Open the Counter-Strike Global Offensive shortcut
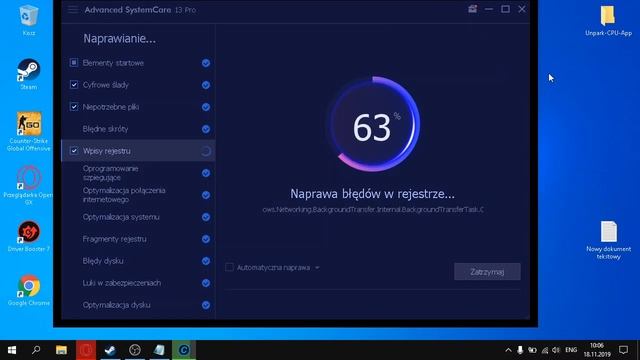This screenshot has height=360, width=640. tap(29, 132)
